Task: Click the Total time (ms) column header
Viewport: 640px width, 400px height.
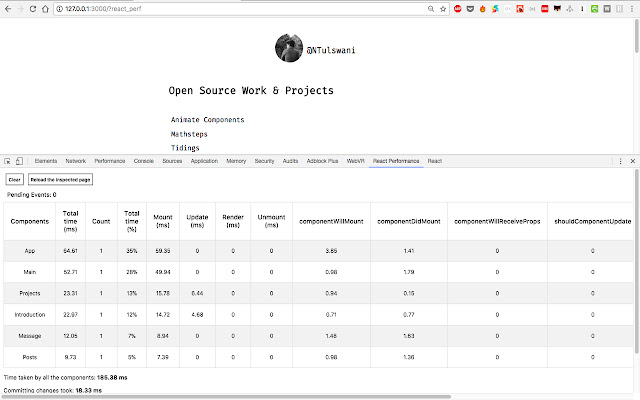Action: (x=70, y=221)
